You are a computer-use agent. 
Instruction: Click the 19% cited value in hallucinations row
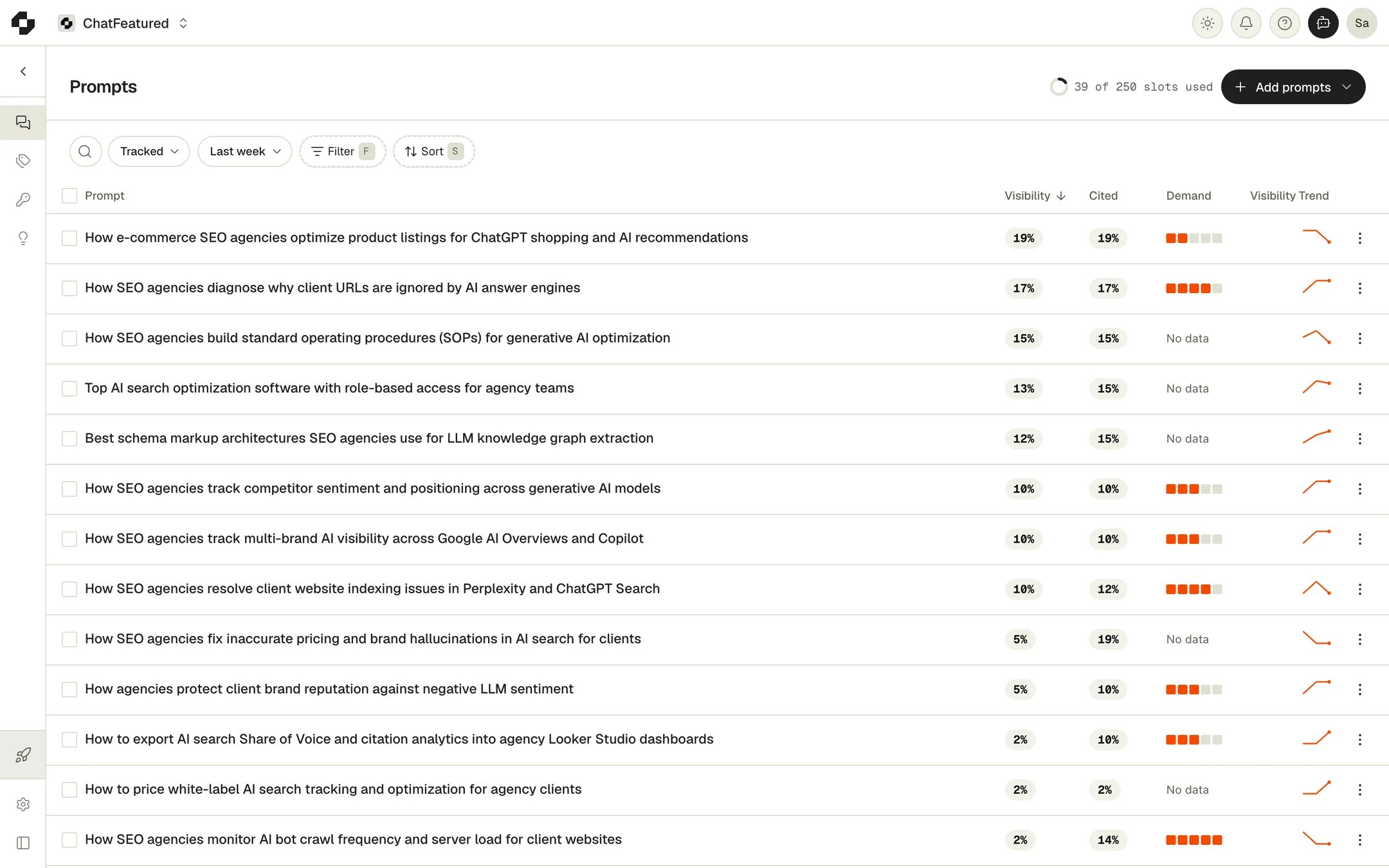click(x=1108, y=639)
